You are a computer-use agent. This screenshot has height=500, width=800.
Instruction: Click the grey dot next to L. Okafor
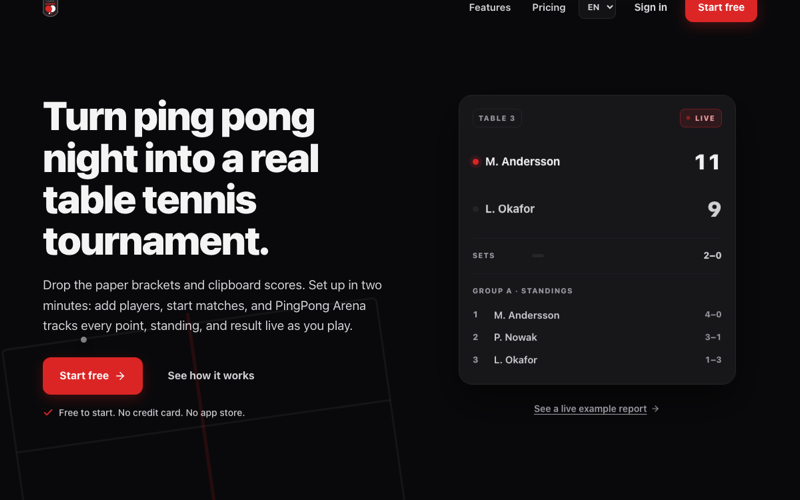476,209
